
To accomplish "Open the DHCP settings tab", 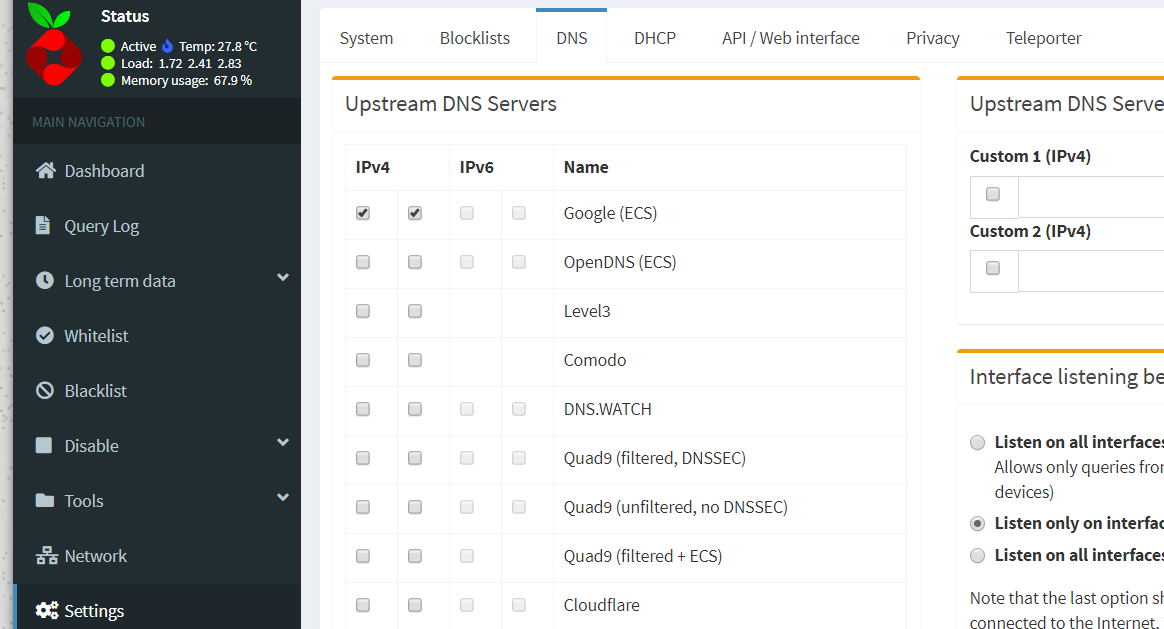I will coord(655,38).
